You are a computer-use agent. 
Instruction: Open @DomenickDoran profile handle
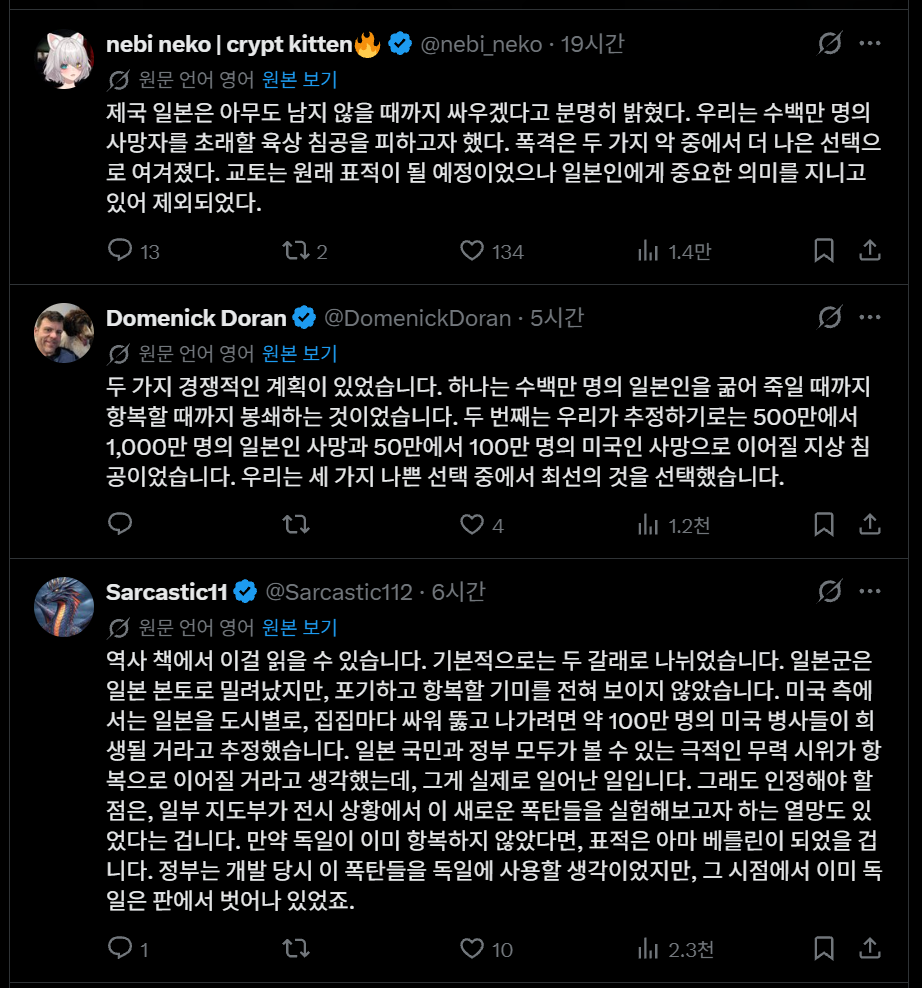tap(417, 318)
